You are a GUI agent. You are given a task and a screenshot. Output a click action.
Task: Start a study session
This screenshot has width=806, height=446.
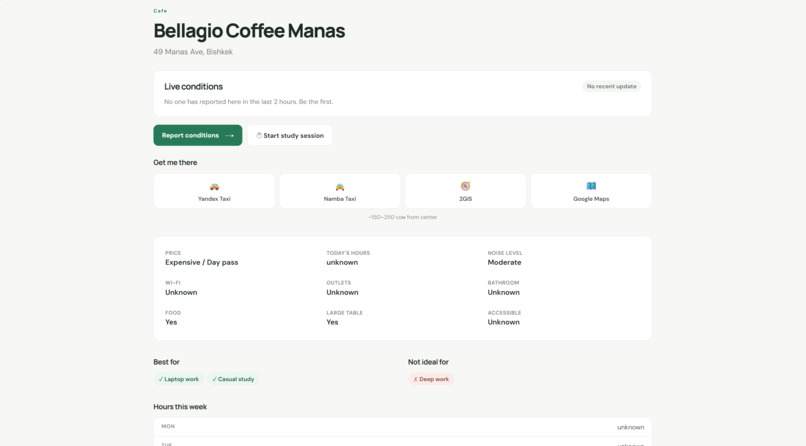pyautogui.click(x=290, y=136)
